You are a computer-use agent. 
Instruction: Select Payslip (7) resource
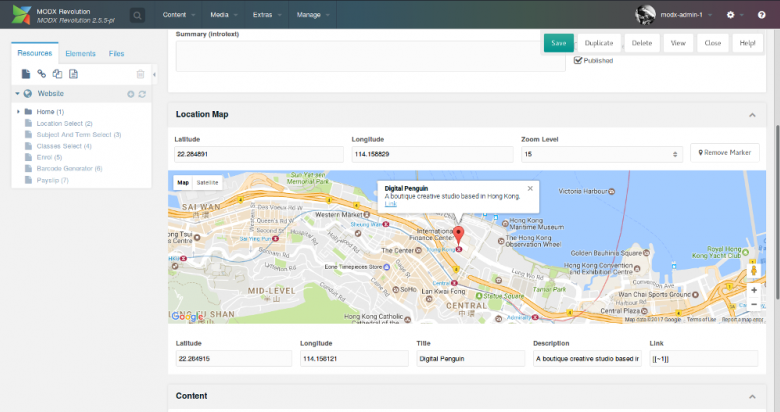52,180
